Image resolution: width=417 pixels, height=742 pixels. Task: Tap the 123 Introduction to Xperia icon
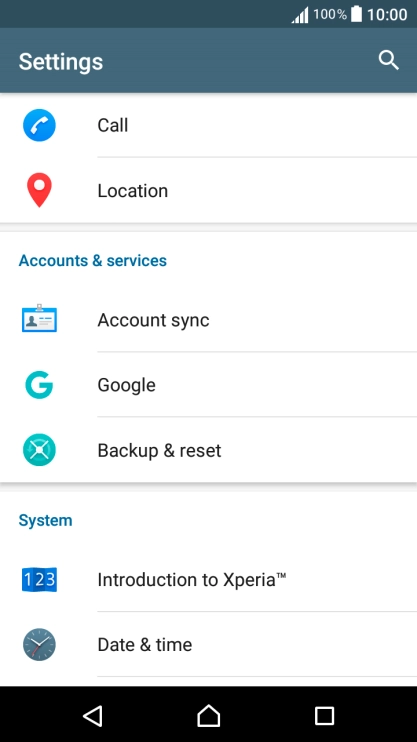pos(39,579)
